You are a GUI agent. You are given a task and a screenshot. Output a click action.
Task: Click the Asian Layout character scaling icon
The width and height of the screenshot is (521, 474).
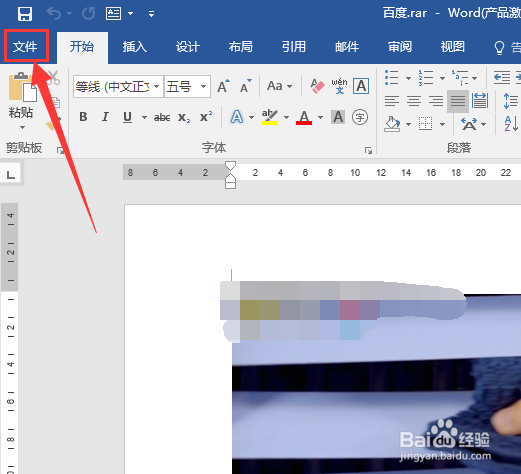(469, 124)
